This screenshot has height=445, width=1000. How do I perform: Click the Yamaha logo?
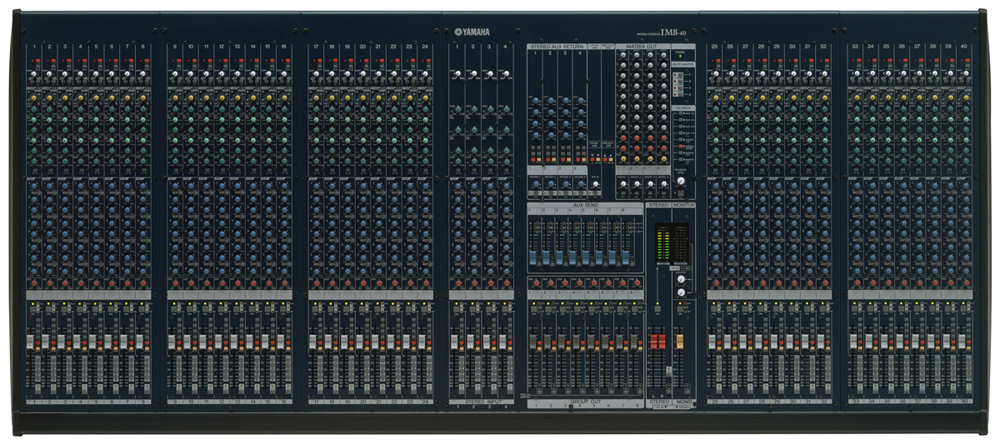(x=472, y=32)
